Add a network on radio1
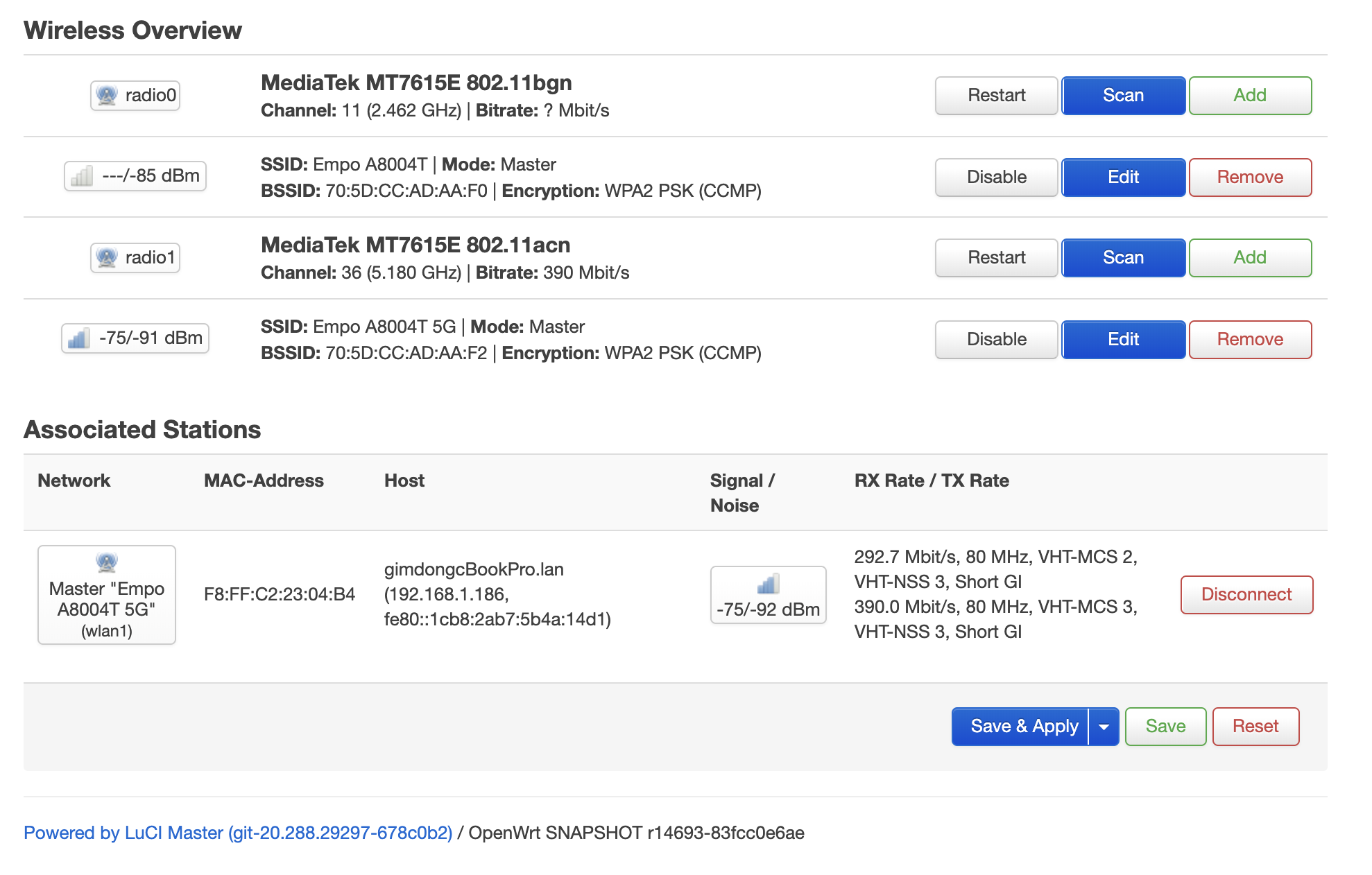This screenshot has width=1372, height=875. [1249, 257]
